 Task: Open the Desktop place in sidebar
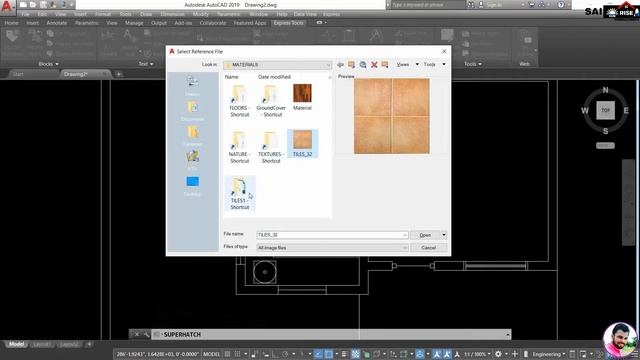[x=193, y=185]
